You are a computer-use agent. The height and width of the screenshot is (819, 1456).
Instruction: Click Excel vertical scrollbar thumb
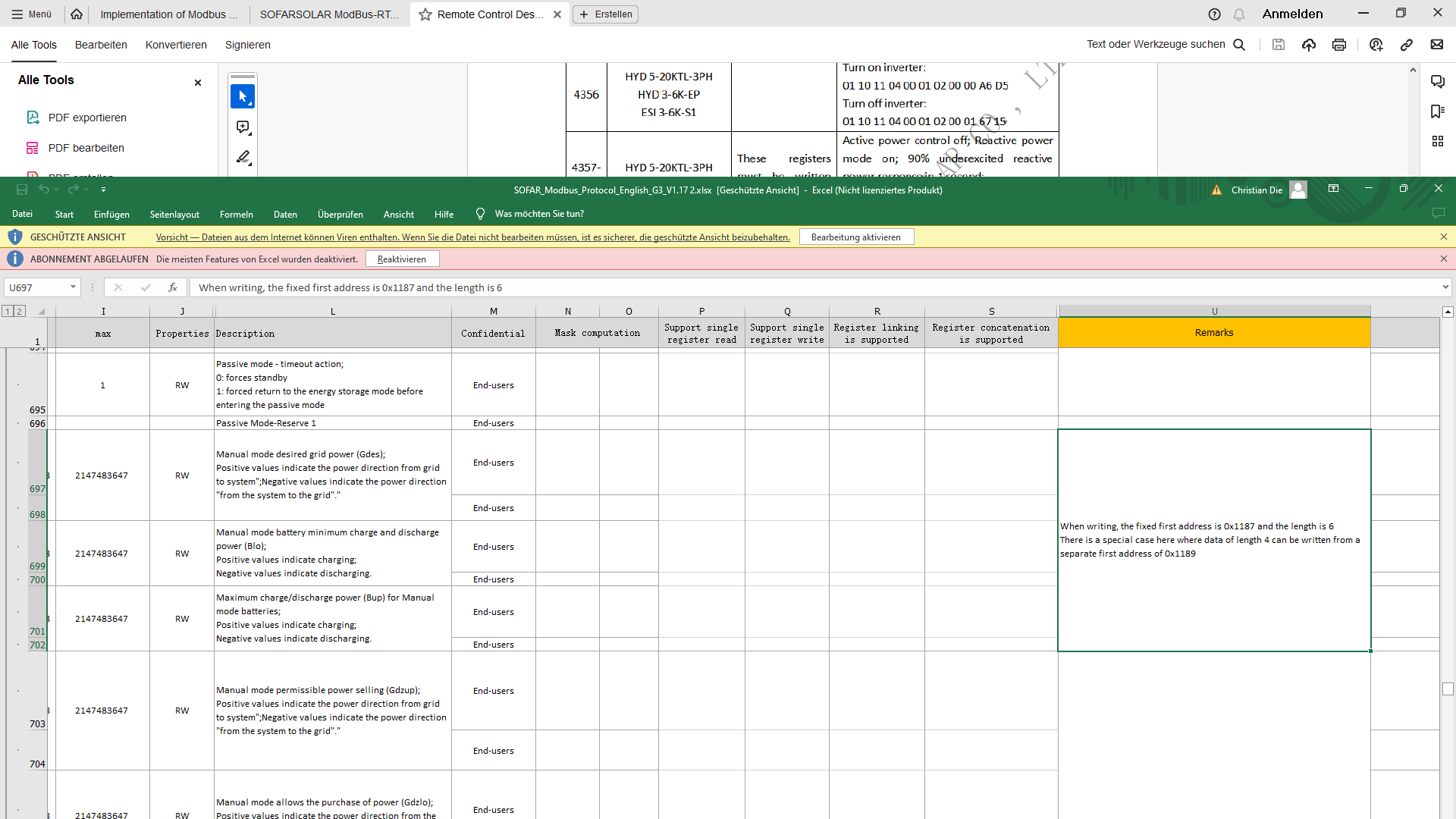click(1448, 689)
